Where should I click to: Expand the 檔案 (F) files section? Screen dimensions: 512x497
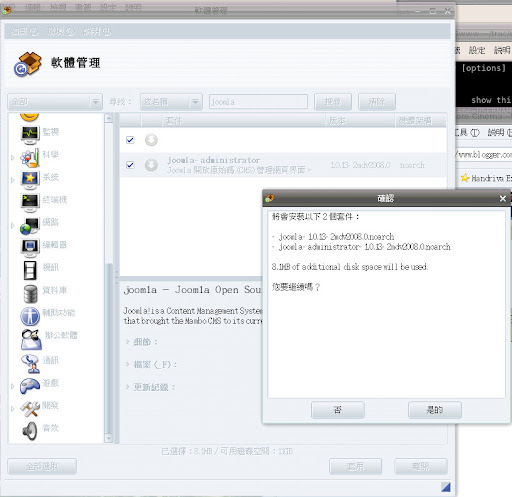click(x=128, y=364)
